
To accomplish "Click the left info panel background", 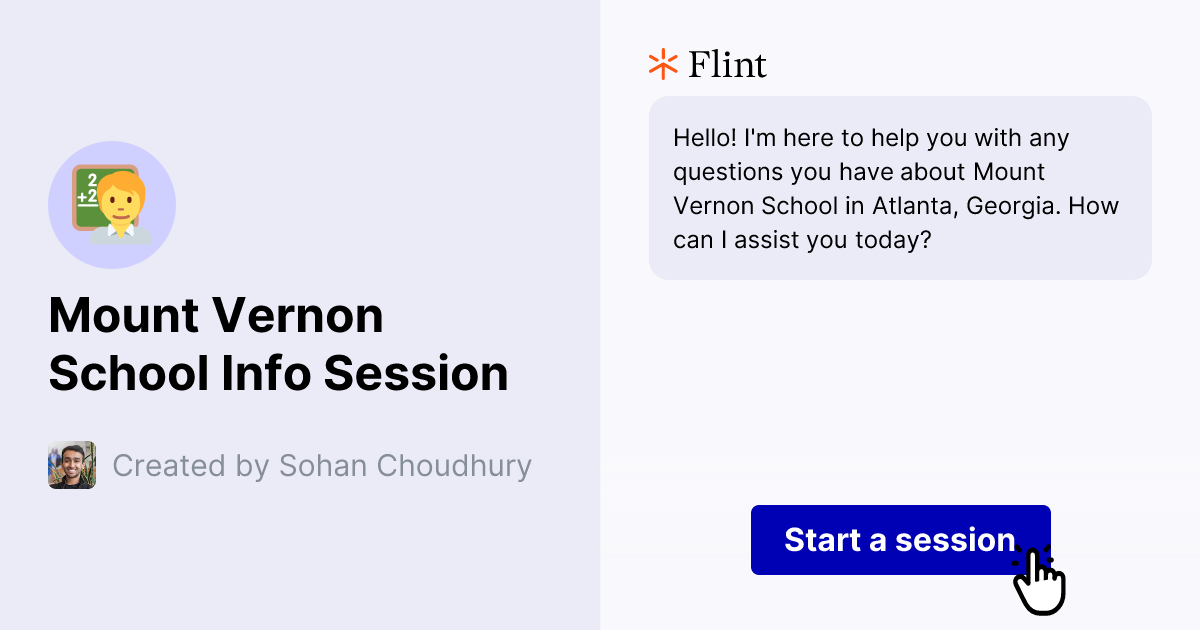I will tap(300, 560).
